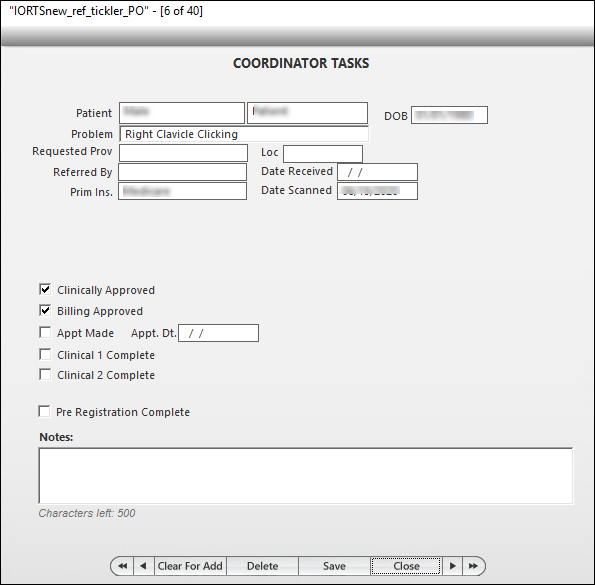This screenshot has width=595, height=585.
Task: Uncheck Billing Approved checkbox
Action: [45, 311]
